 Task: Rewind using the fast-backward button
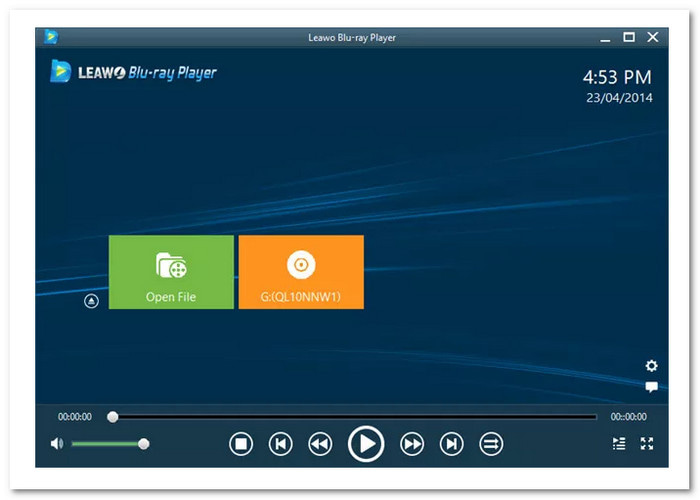(x=320, y=444)
